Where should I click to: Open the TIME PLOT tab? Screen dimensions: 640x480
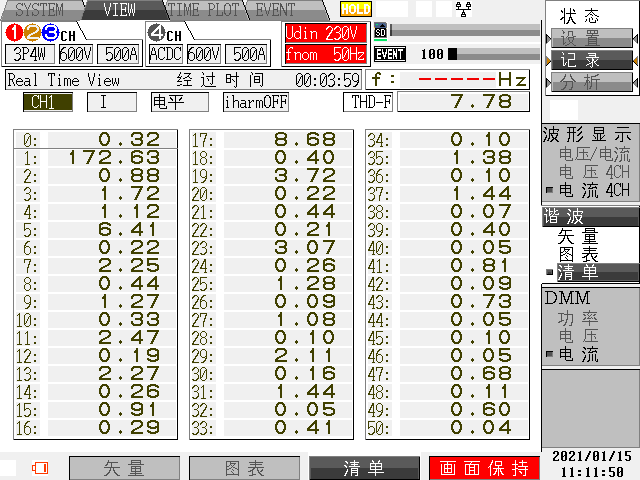coord(203,10)
